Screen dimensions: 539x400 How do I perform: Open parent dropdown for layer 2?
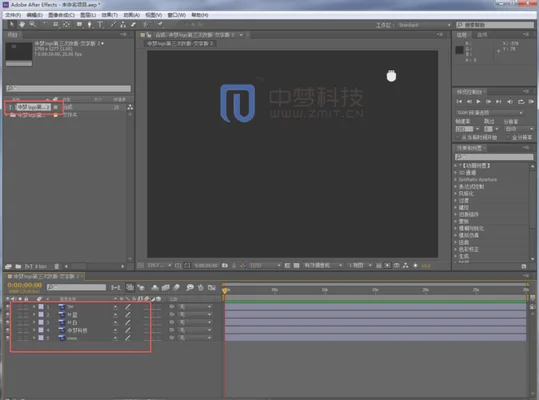pyautogui.click(x=195, y=314)
